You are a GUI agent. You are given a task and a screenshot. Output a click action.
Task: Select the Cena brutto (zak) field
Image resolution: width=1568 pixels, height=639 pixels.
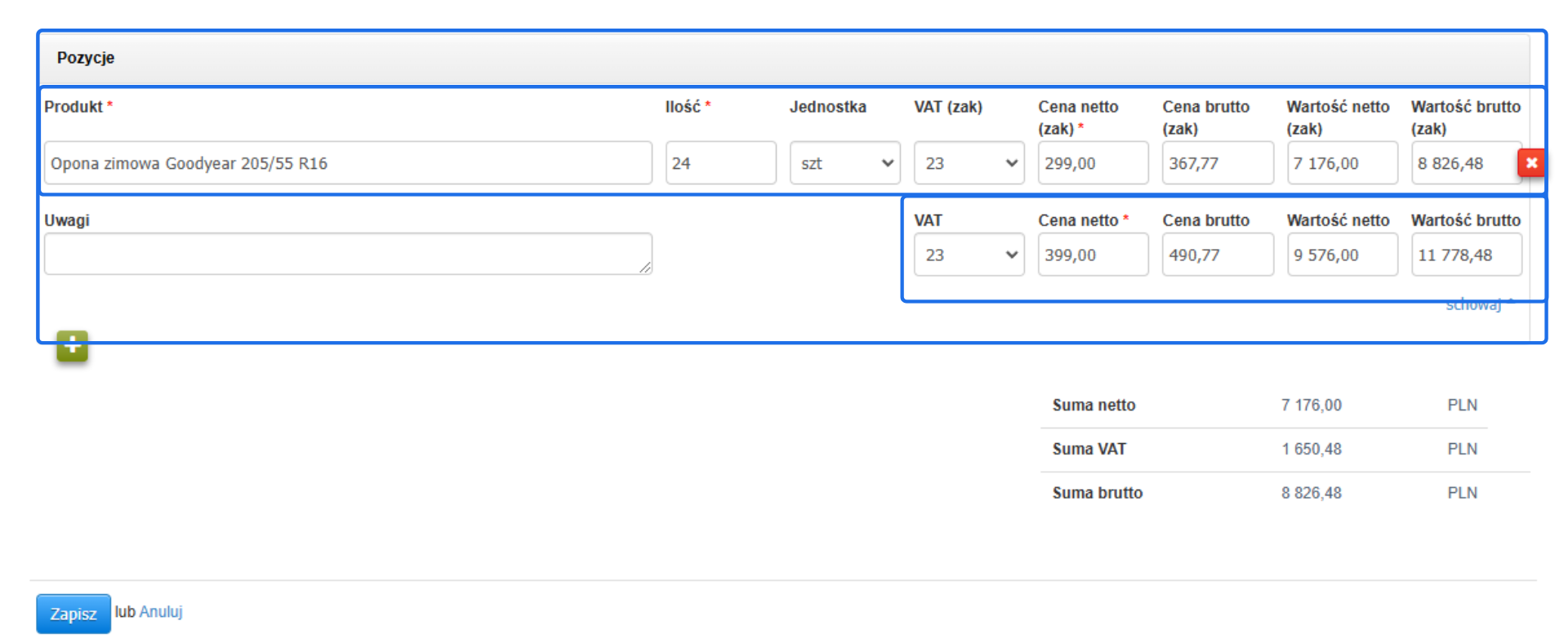[1217, 163]
